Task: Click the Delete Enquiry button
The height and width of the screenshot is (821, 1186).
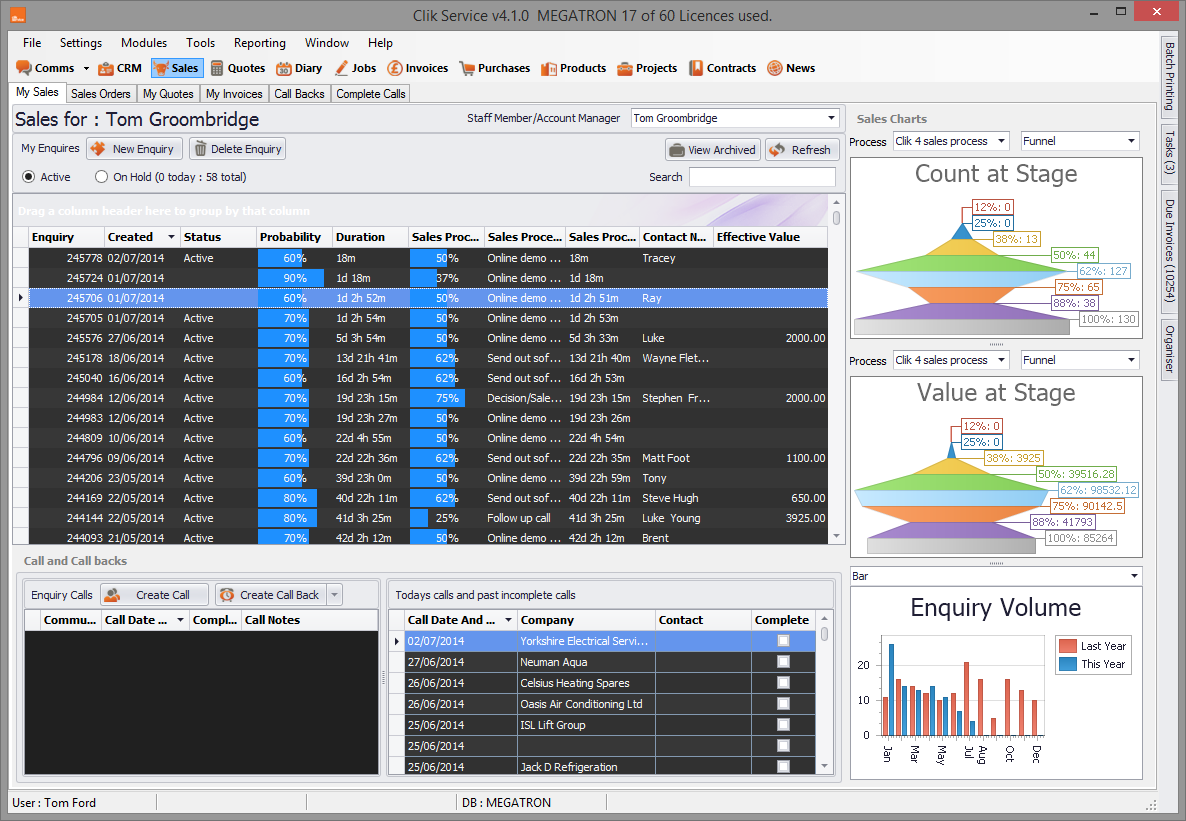Action: coord(238,149)
